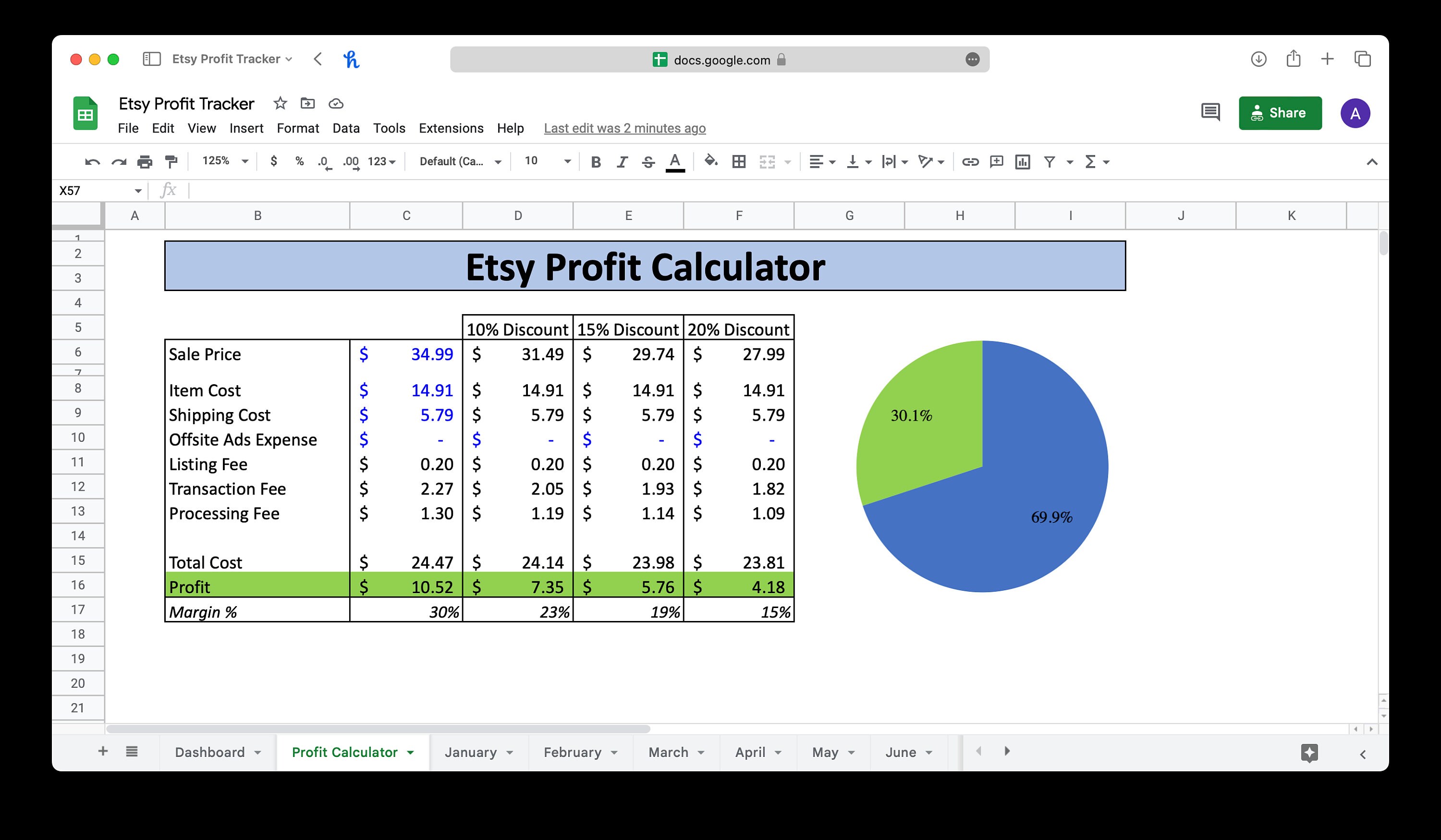
Task: Select the Paint format tool
Action: (x=171, y=162)
